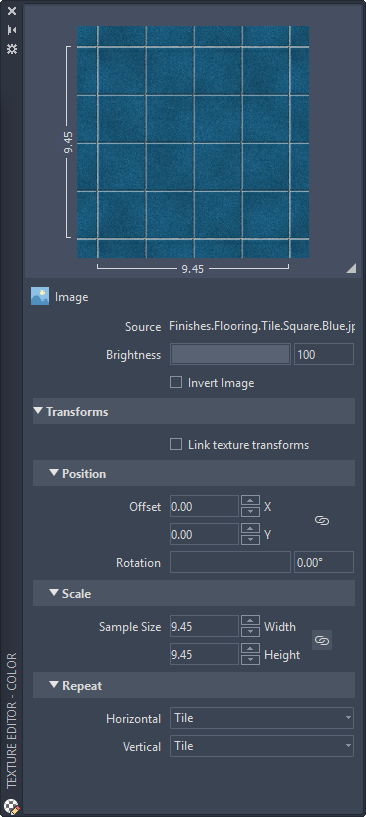This screenshot has width=366, height=817.
Task: Click the Source image filename link
Action: pyautogui.click(x=262, y=327)
